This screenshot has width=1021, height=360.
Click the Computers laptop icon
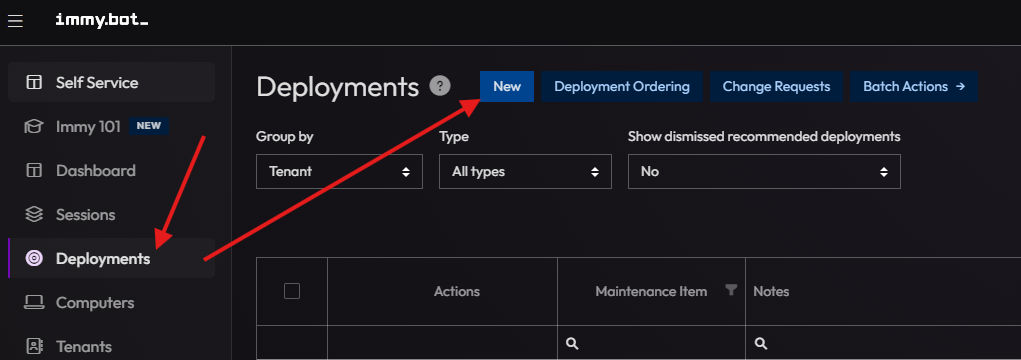pos(34,303)
